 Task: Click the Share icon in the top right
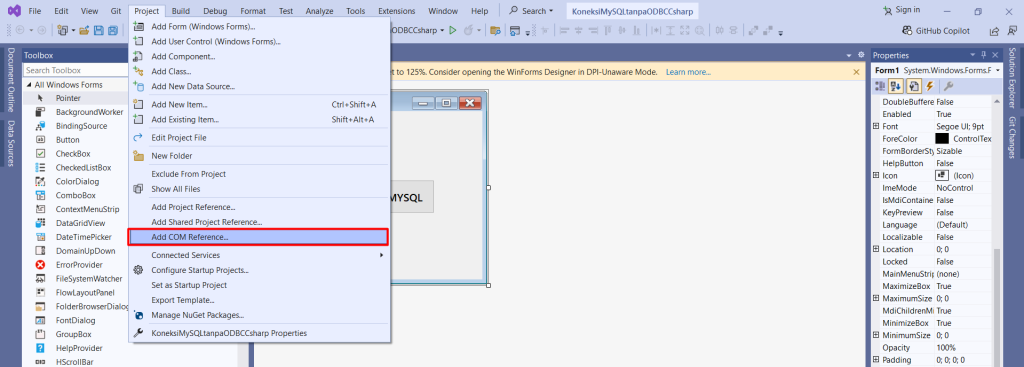tap(994, 31)
